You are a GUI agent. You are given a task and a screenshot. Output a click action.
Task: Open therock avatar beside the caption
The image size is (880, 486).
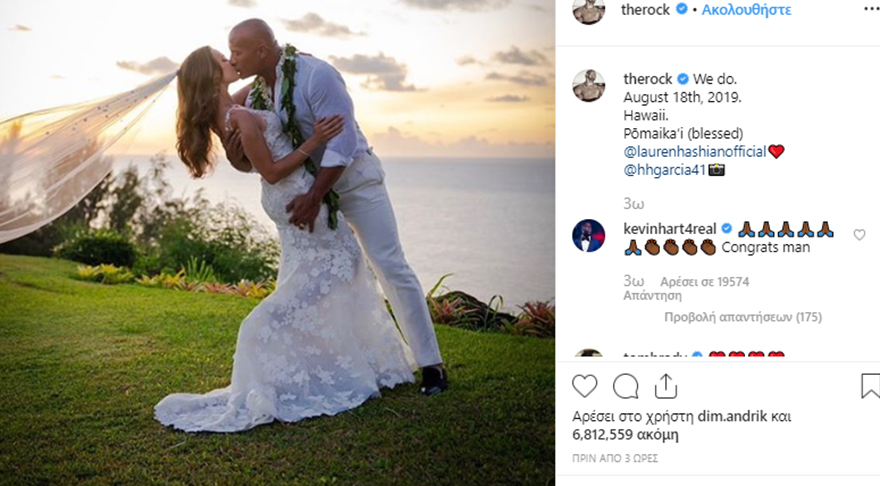pyautogui.click(x=588, y=86)
